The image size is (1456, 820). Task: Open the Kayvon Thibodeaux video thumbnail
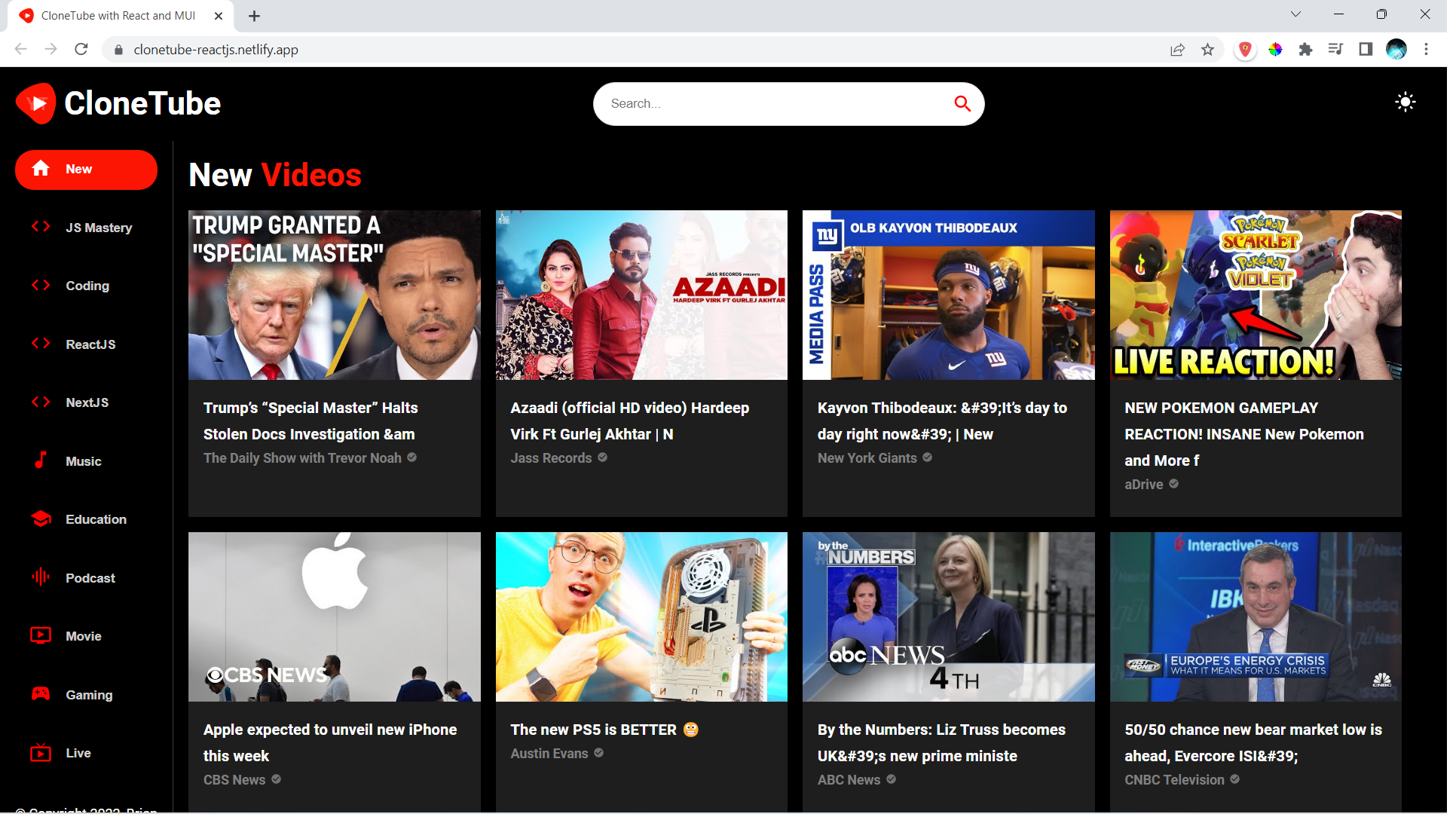click(x=955, y=296)
